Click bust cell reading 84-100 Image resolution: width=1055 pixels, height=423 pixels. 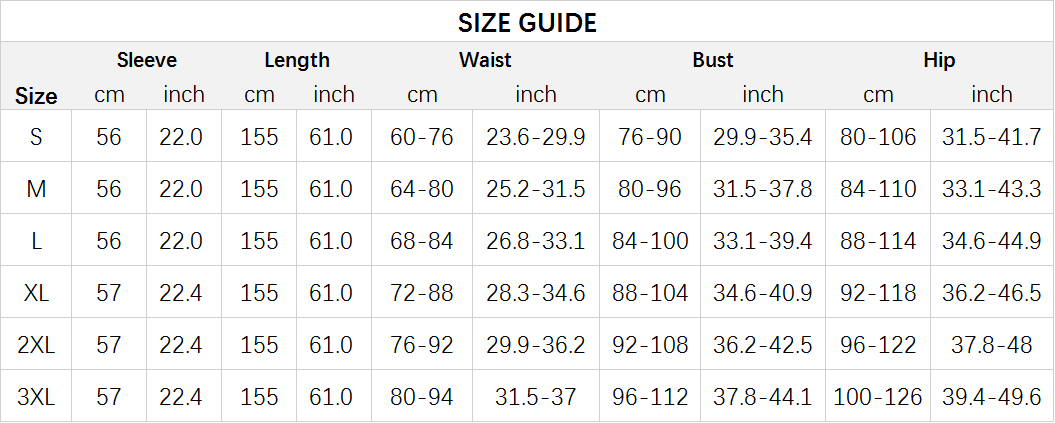click(650, 241)
